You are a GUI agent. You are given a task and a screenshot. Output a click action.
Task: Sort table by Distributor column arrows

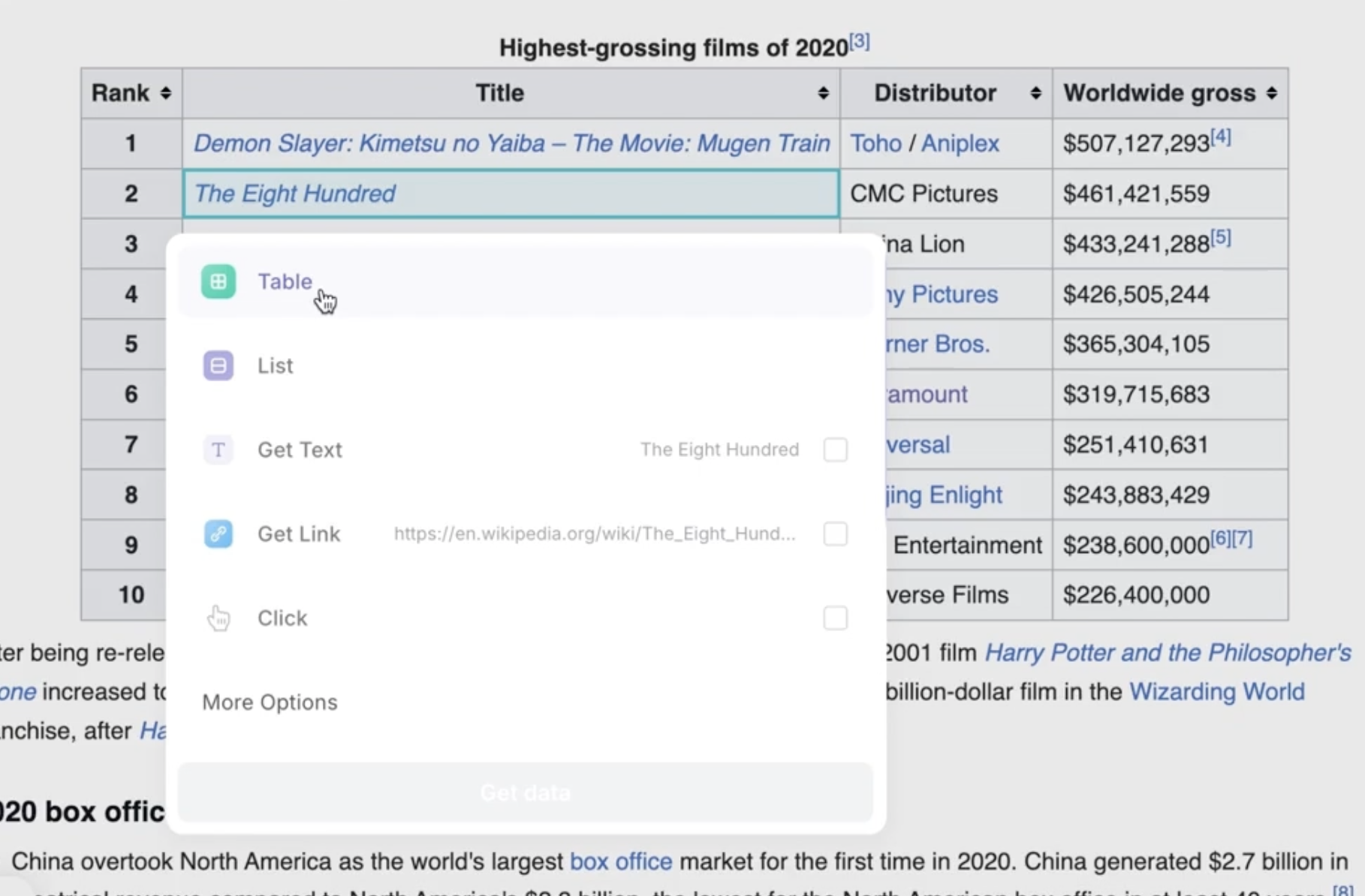1036,93
